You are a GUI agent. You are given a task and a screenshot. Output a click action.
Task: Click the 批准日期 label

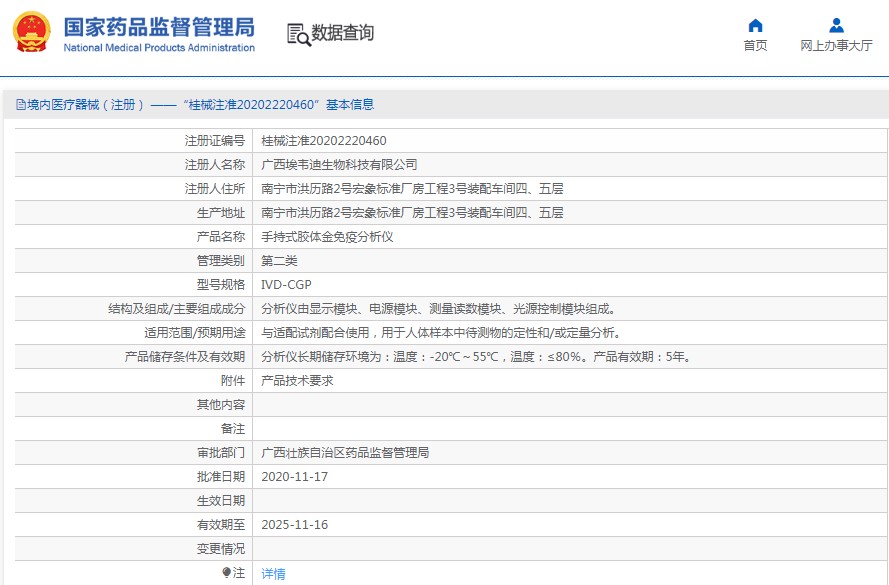(x=221, y=477)
